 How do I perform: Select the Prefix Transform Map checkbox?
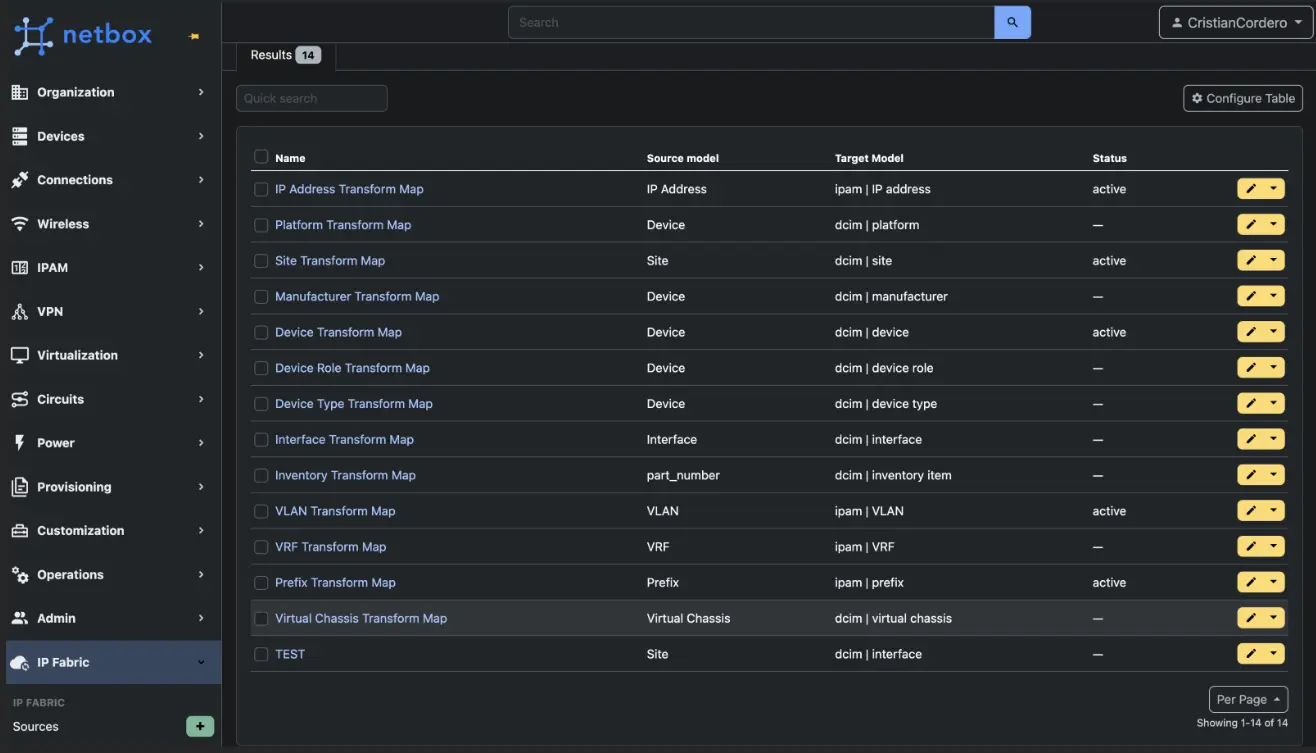click(x=261, y=583)
